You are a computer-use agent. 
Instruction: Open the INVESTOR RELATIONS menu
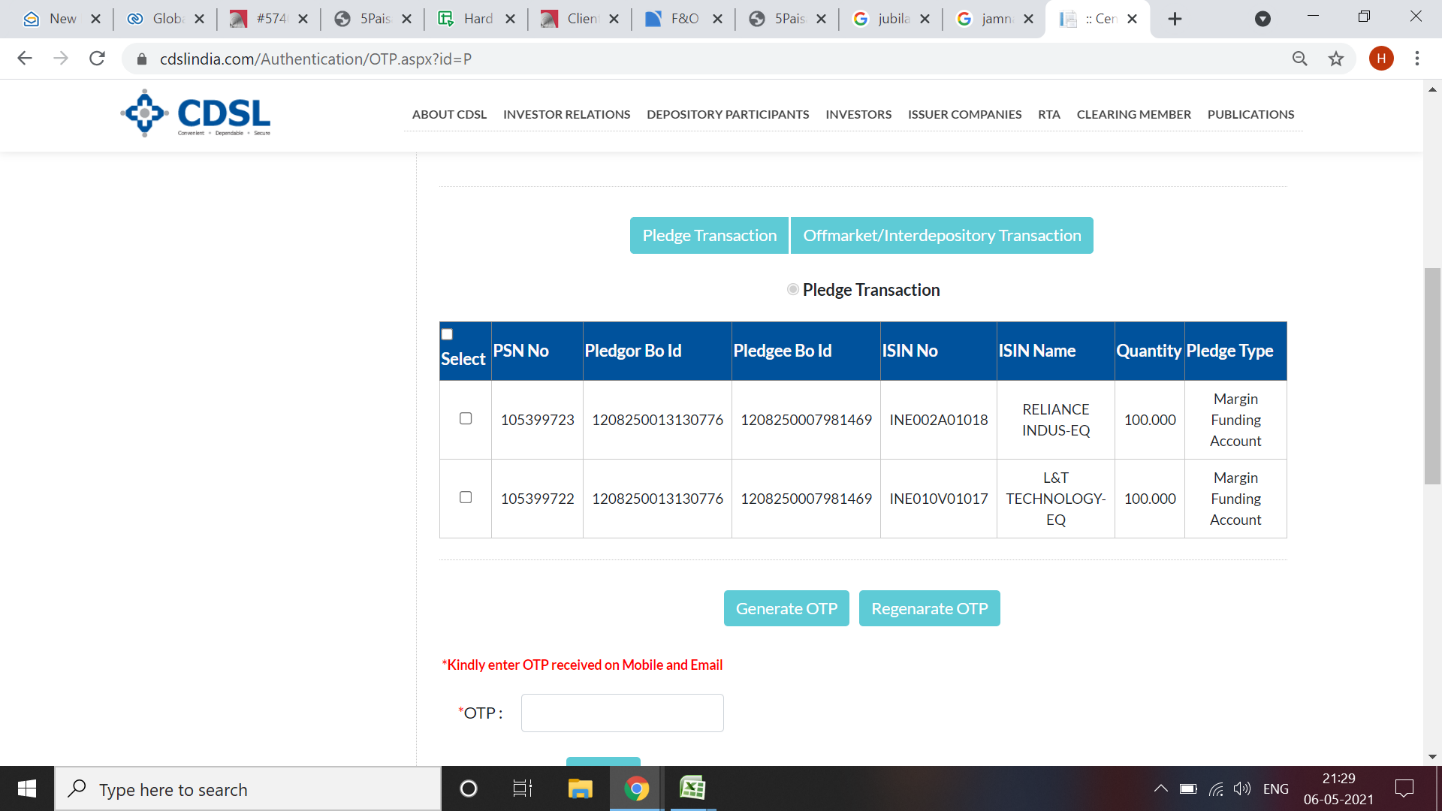click(x=567, y=114)
